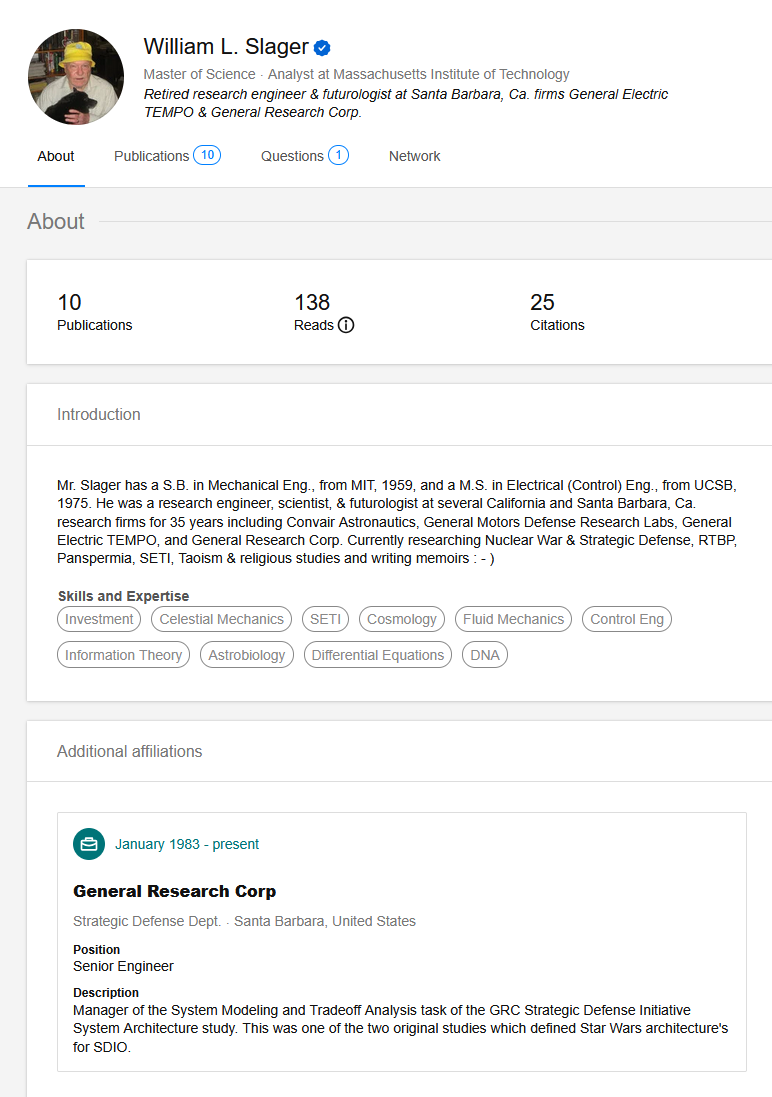Click the About section heading
The height and width of the screenshot is (1097, 772).
[56, 221]
